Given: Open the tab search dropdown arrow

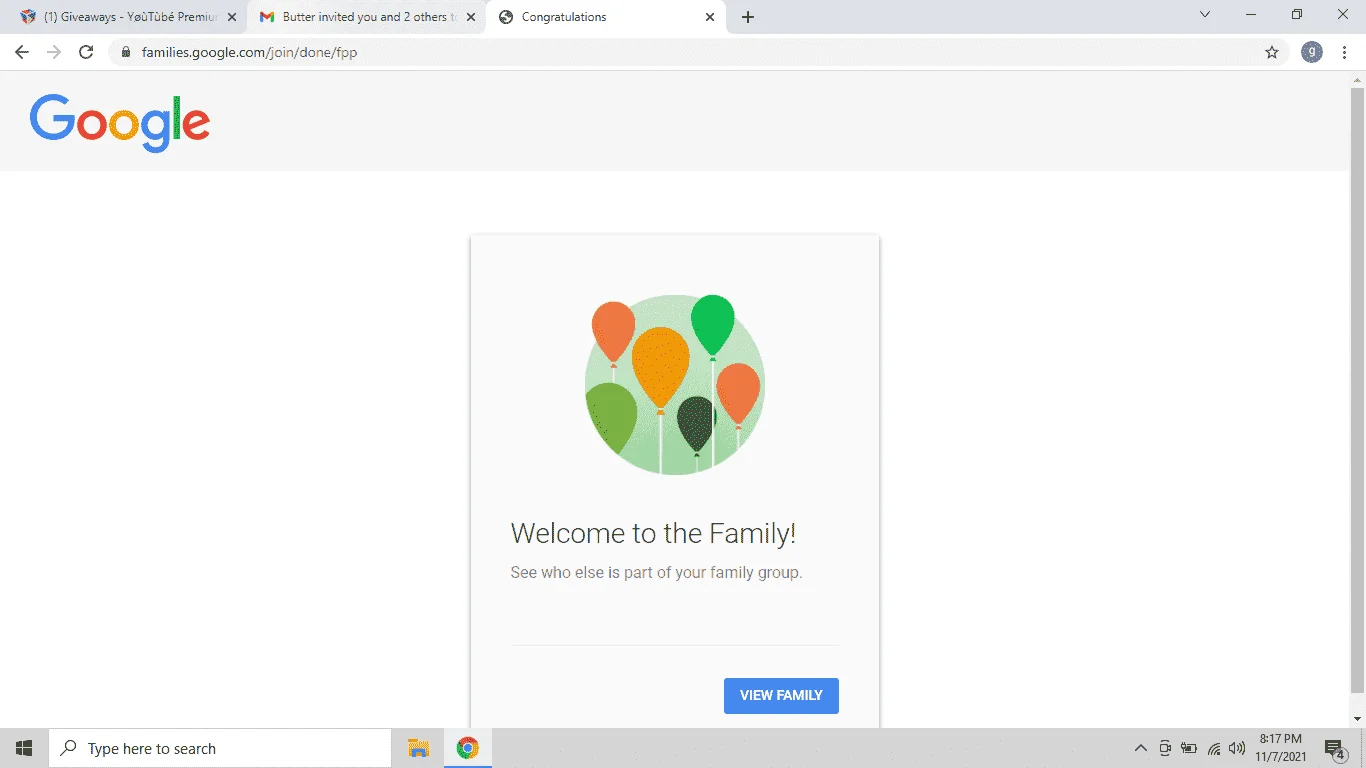Looking at the screenshot, I should [x=1205, y=14].
